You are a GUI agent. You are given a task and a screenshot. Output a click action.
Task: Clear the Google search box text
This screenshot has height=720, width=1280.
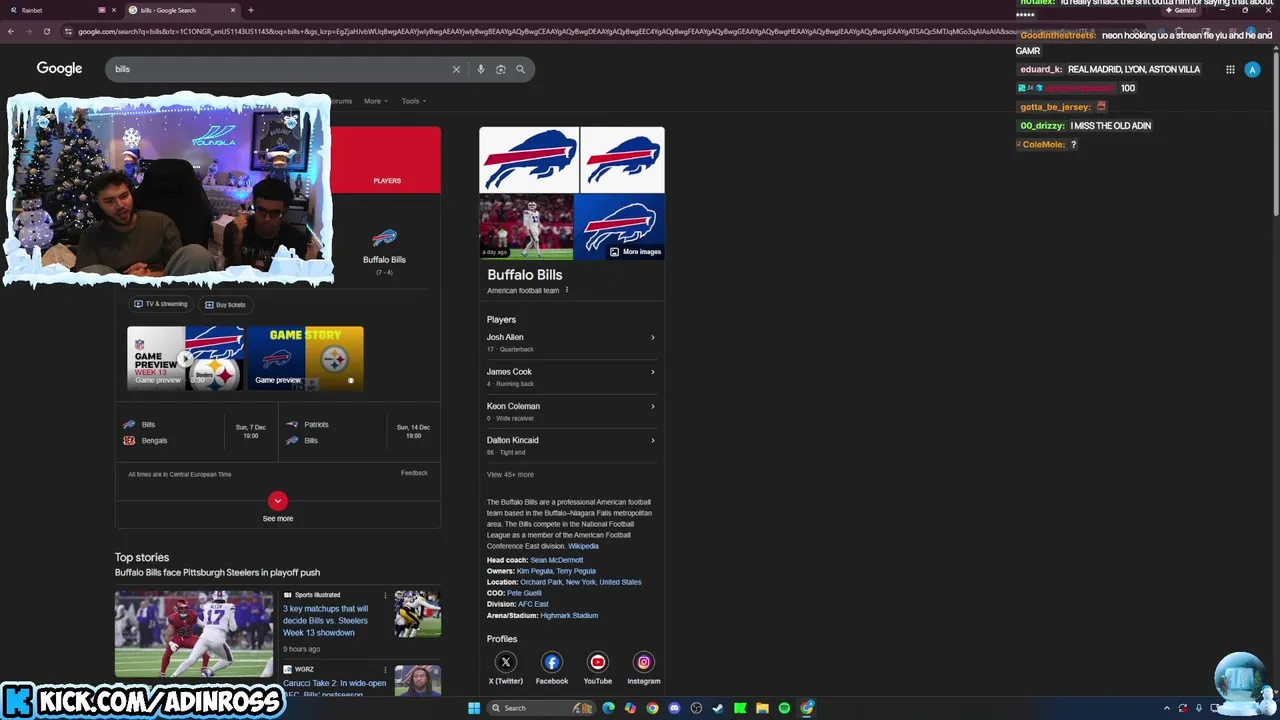coord(456,69)
